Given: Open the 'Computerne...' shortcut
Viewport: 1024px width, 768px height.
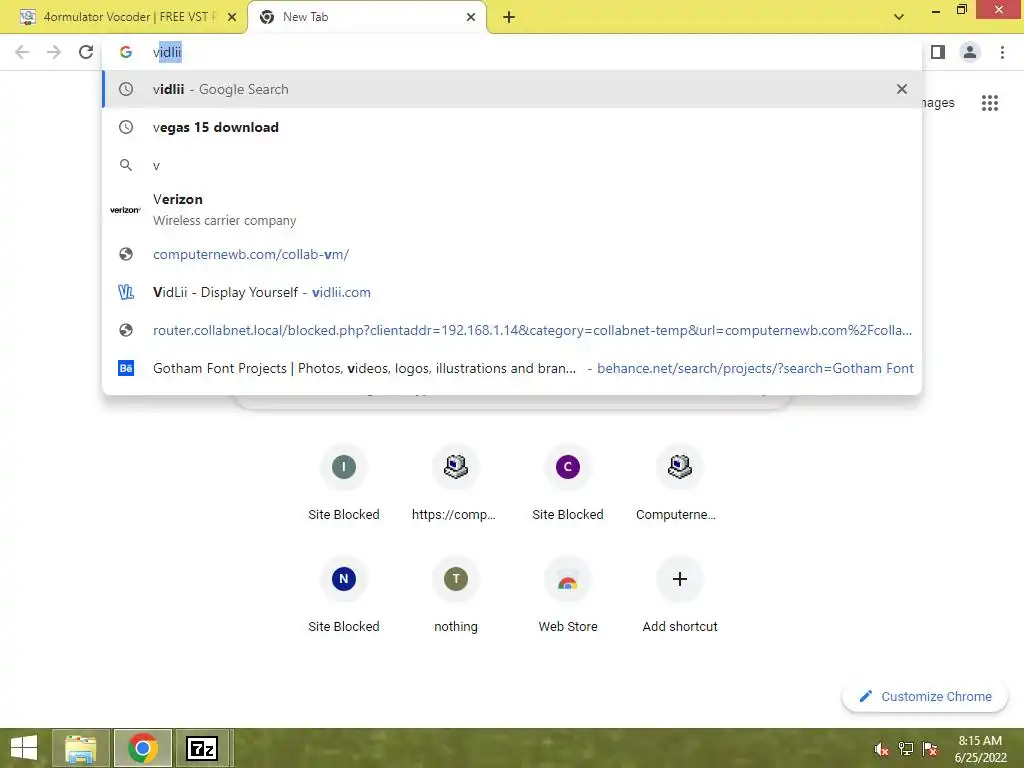Looking at the screenshot, I should coord(679,483).
